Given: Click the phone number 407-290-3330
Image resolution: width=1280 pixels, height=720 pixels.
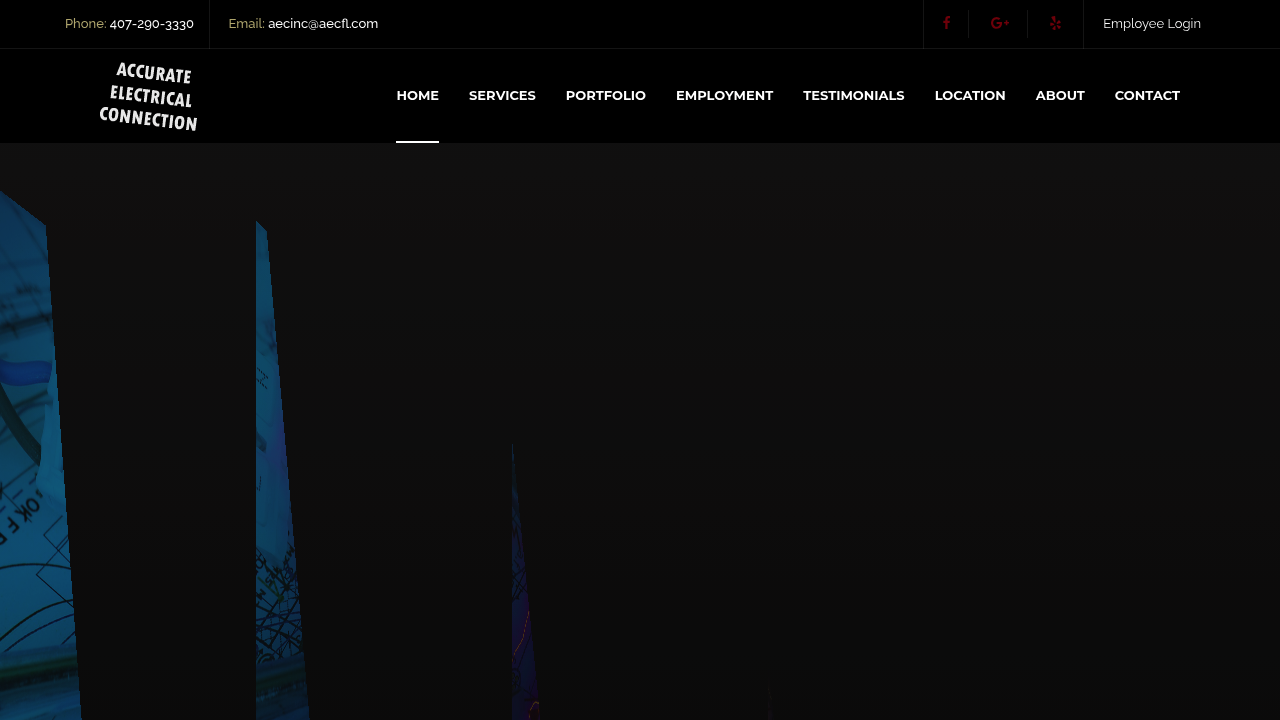Looking at the screenshot, I should tap(152, 24).
